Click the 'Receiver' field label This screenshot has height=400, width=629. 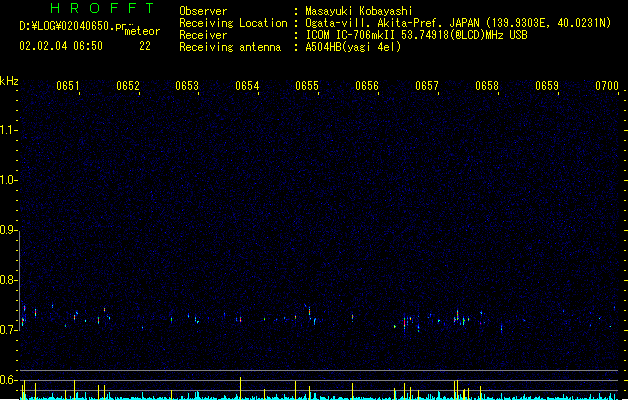[203, 35]
